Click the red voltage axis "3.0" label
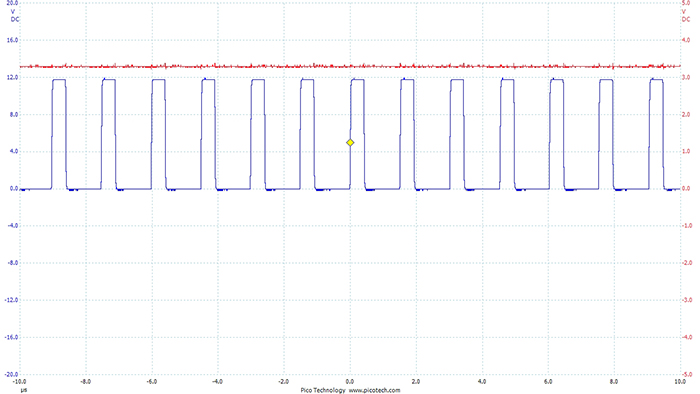 tap(686, 77)
